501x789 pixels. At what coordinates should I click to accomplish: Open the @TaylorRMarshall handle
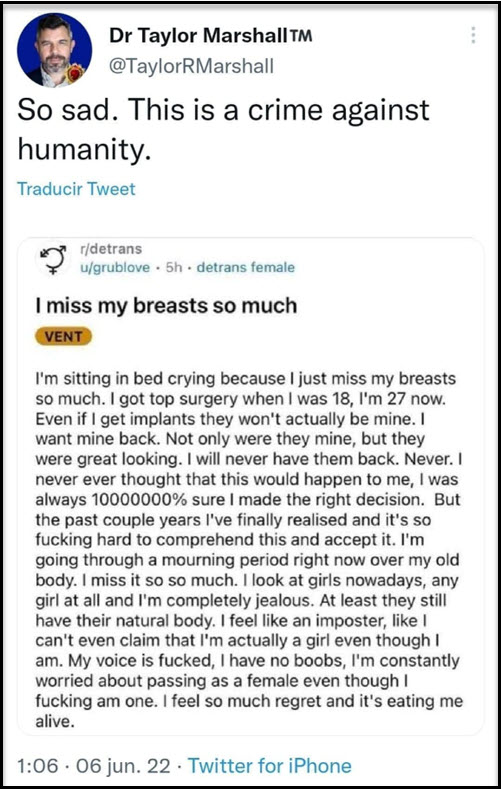(191, 66)
